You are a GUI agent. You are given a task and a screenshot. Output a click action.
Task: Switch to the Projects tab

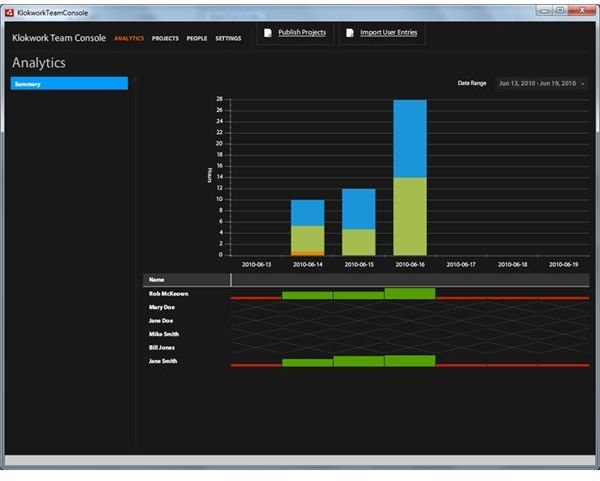coord(165,38)
